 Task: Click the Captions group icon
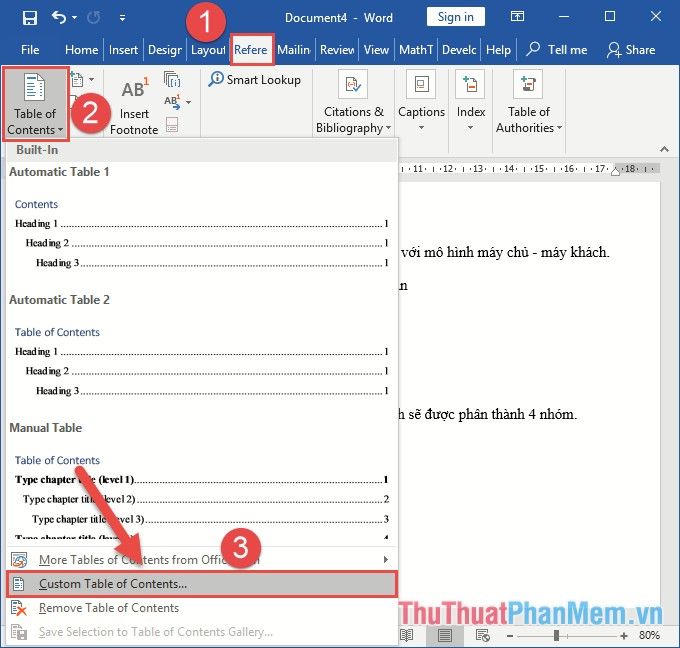(421, 86)
